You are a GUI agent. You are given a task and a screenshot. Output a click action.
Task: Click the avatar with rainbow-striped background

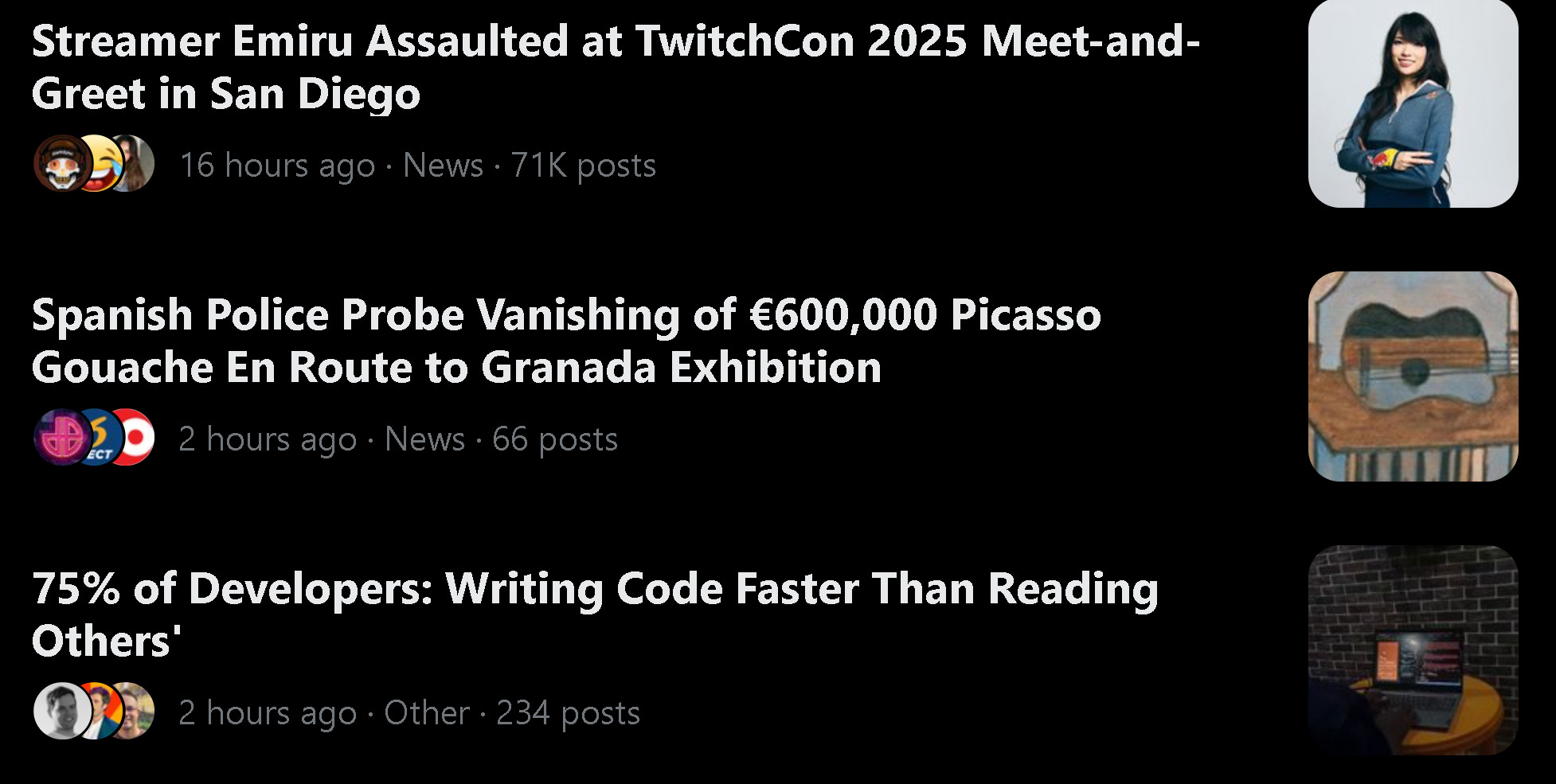point(100,711)
